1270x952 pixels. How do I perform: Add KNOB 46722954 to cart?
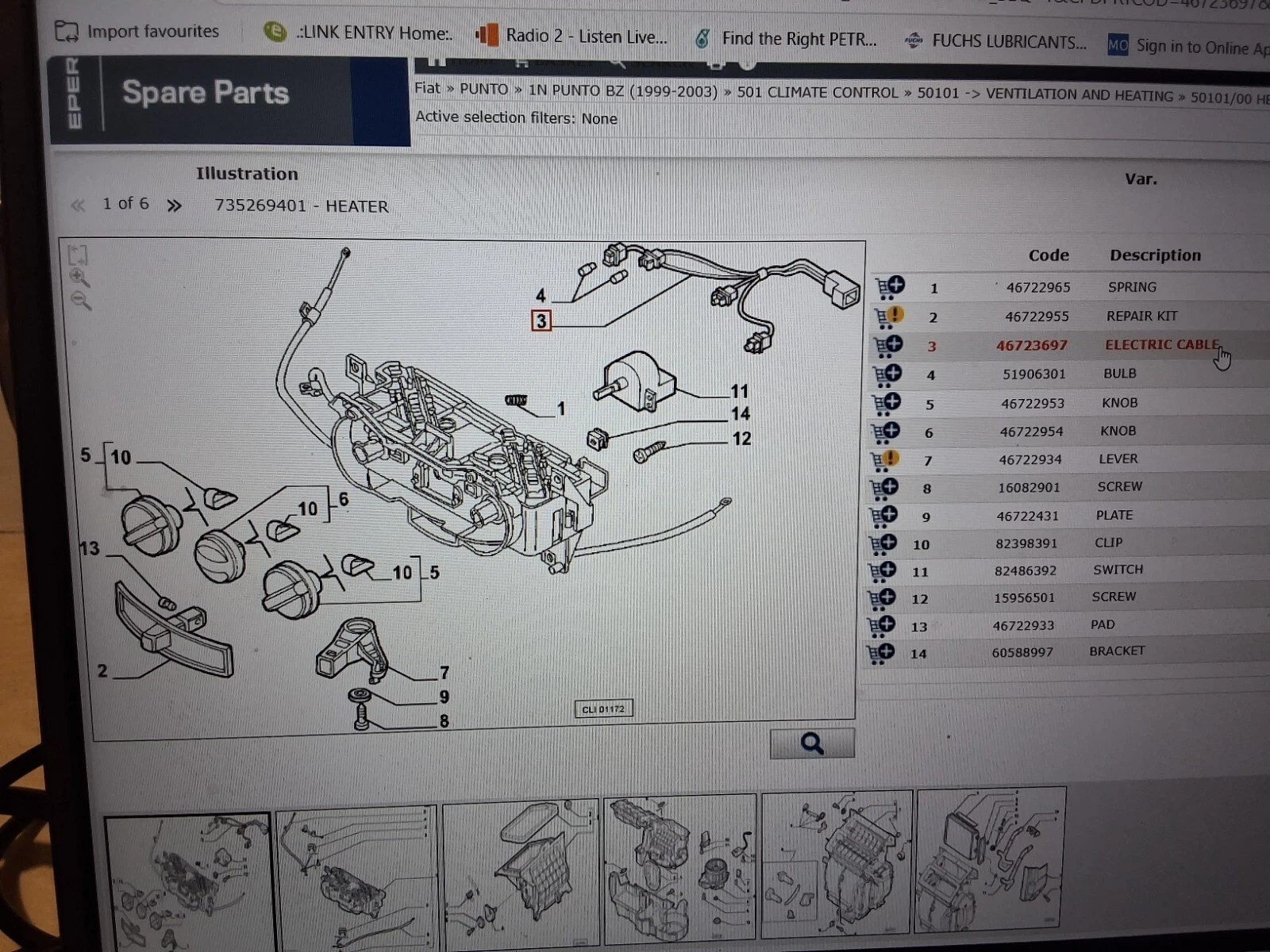point(886,432)
